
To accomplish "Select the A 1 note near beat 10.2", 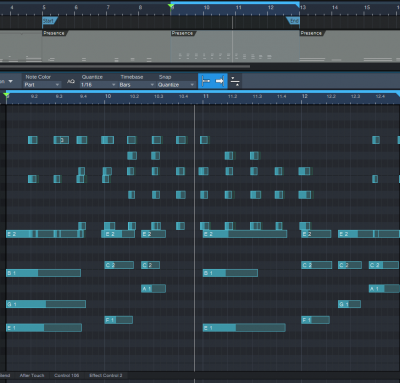I will pos(153,289).
